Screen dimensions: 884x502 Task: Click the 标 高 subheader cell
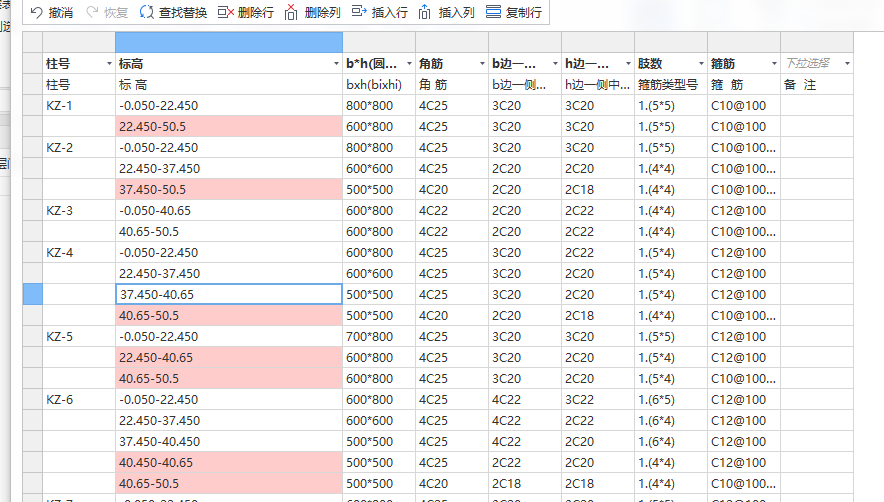(229, 85)
